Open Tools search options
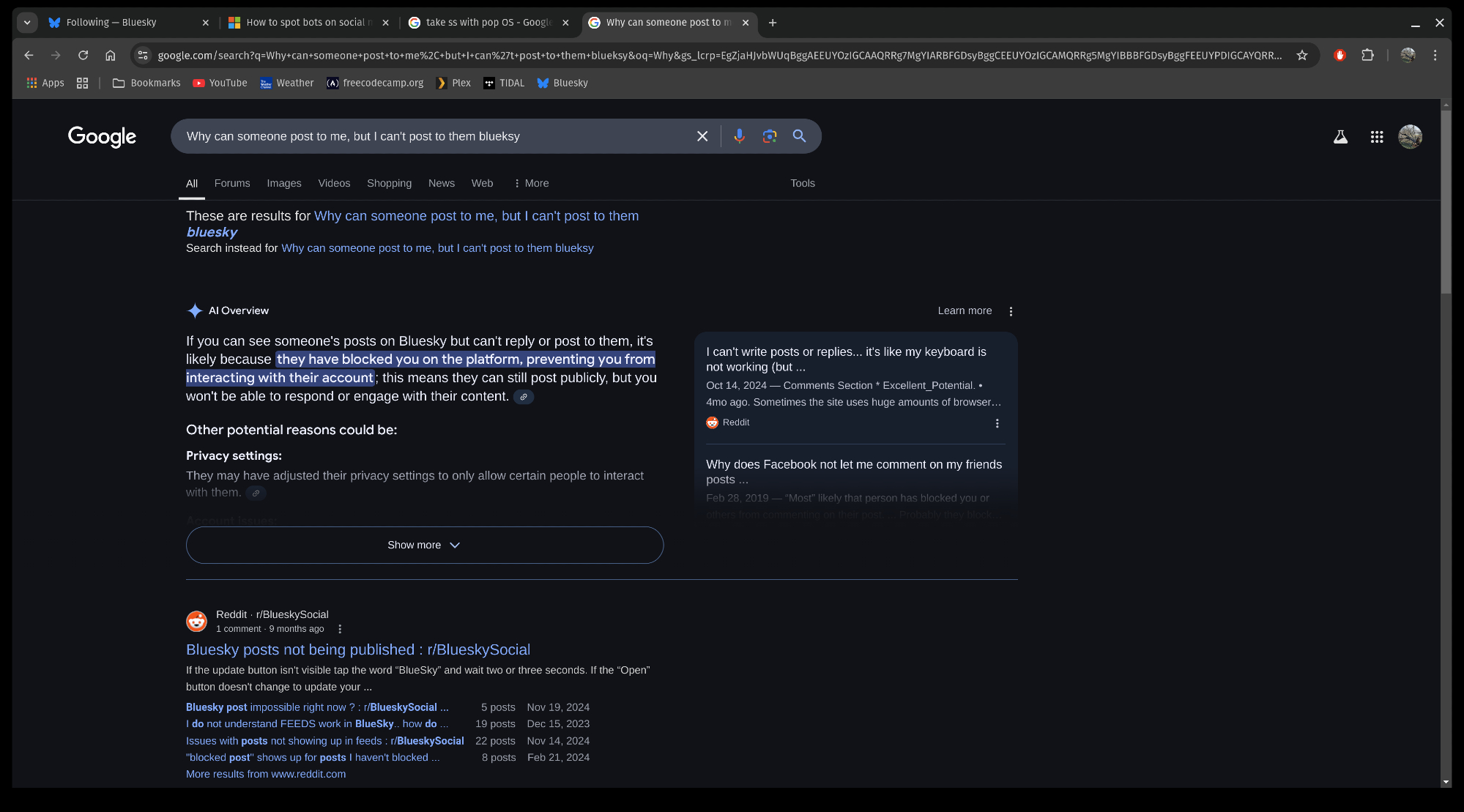Screen dimensions: 1464x812 [x=802, y=183]
